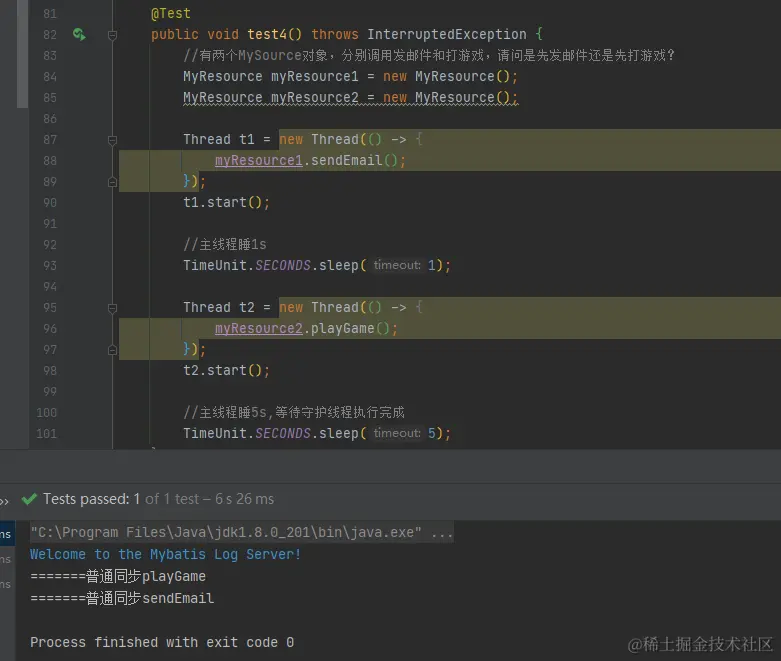Click the comment '//主线程睡1s'

(225, 245)
